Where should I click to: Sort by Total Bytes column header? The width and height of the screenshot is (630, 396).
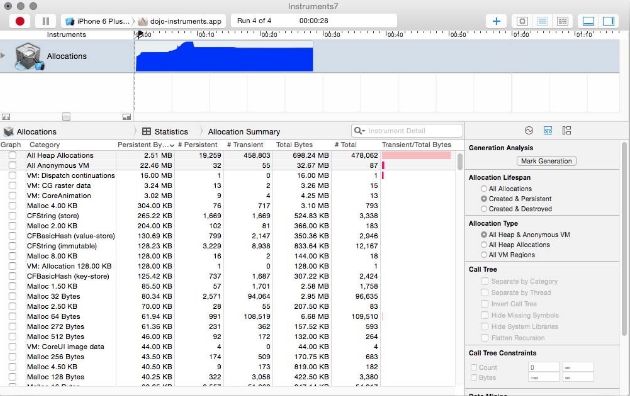294,145
